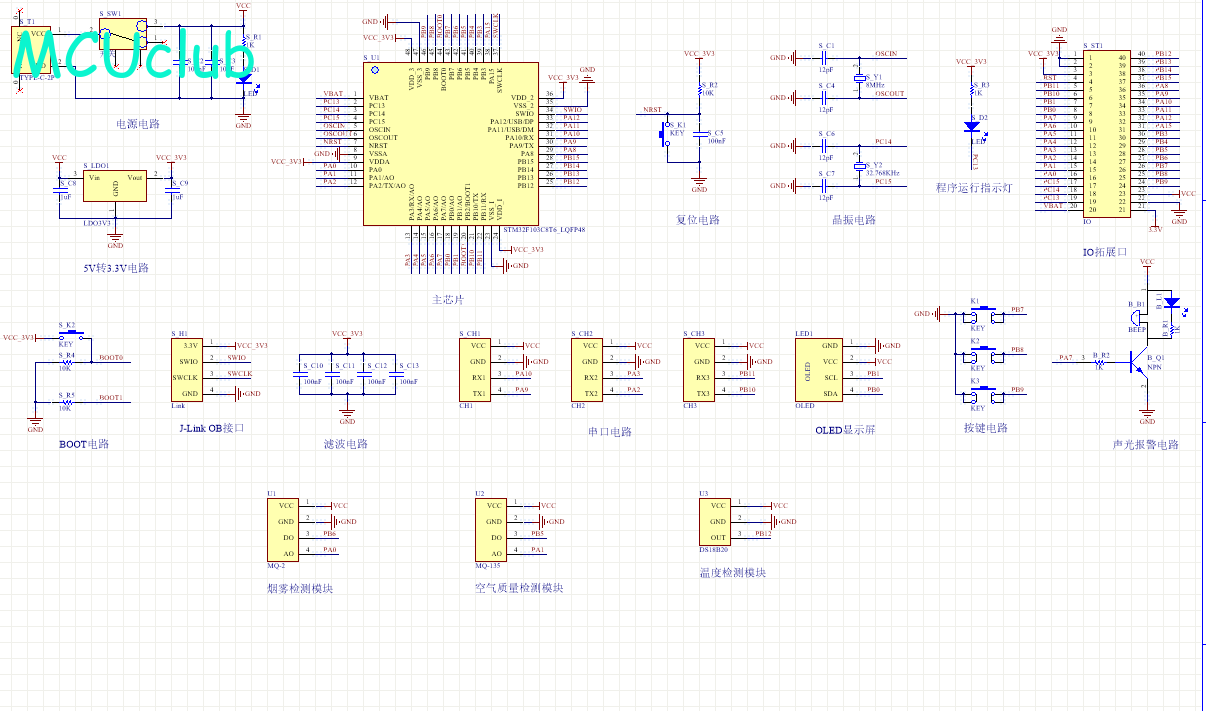Click the '复位电路' section label
Image resolution: width=1206 pixels, height=711 pixels.
[698, 220]
